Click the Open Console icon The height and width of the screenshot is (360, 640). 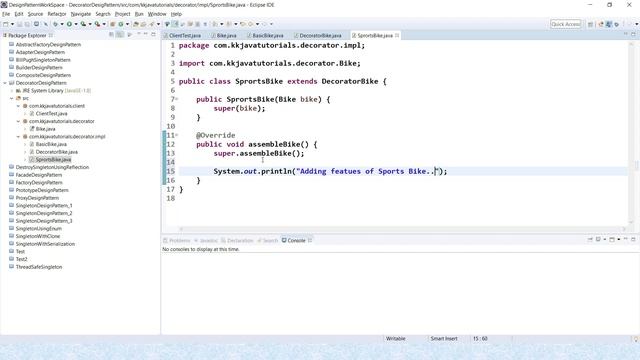(x=612, y=240)
